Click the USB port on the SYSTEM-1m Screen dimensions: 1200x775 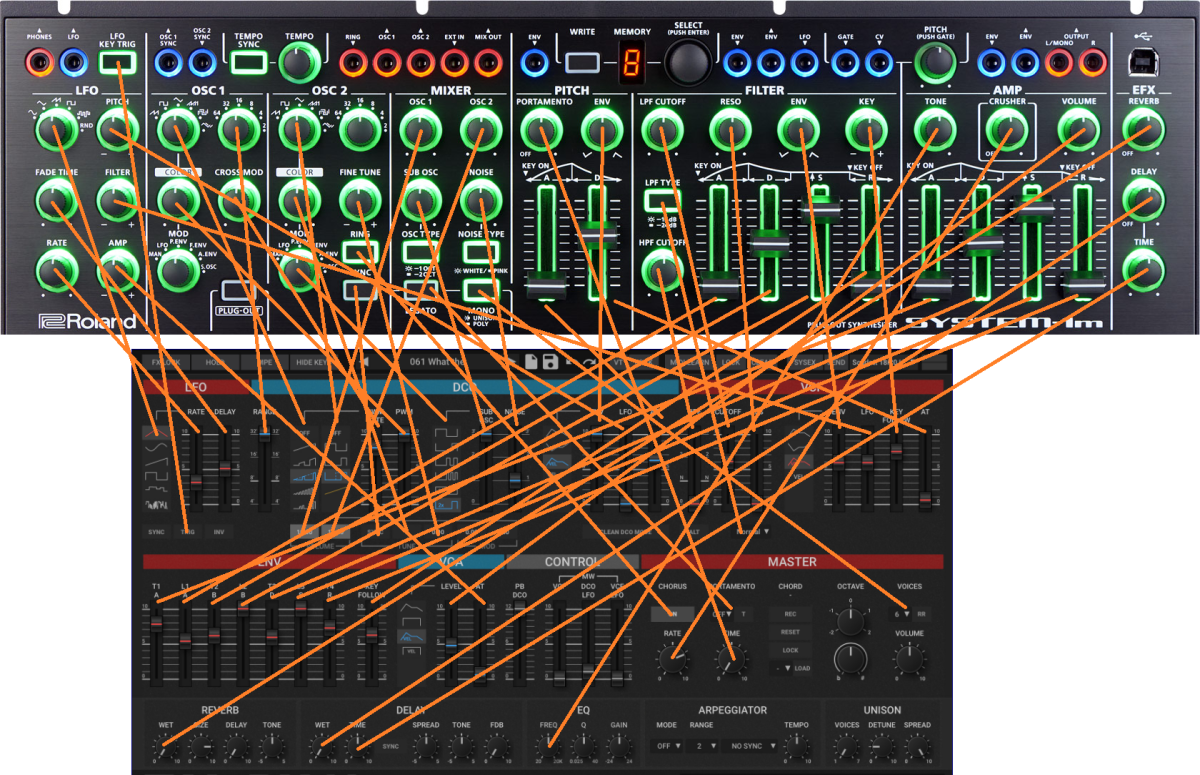click(x=1143, y=63)
